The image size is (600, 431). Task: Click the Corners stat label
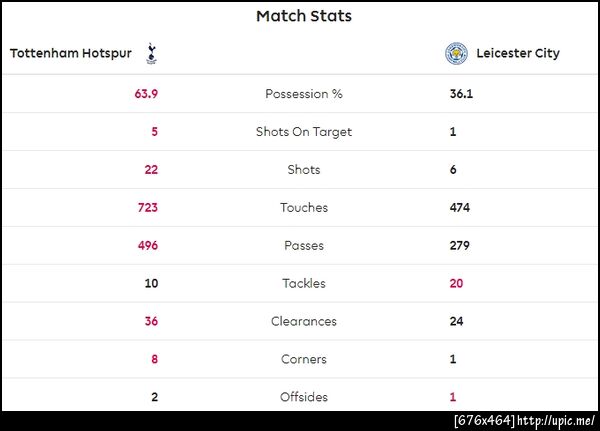click(x=304, y=360)
